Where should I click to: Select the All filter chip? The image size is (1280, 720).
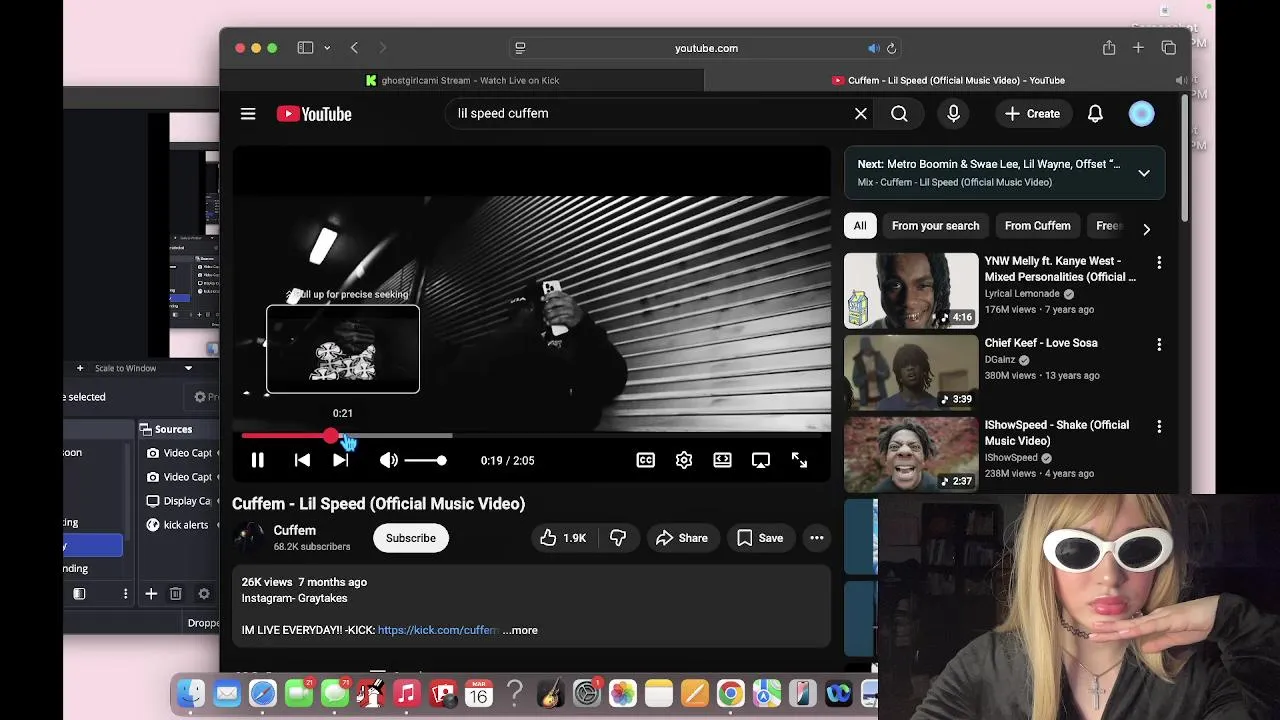[x=860, y=226]
